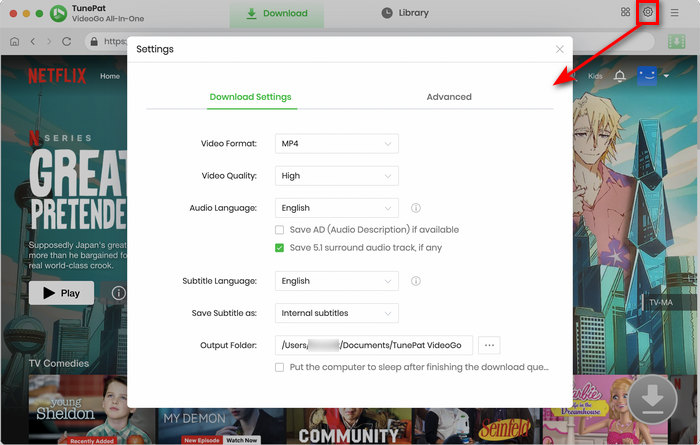700x445 pixels.
Task: Open the Save Subtitle as dropdown
Action: [x=337, y=313]
